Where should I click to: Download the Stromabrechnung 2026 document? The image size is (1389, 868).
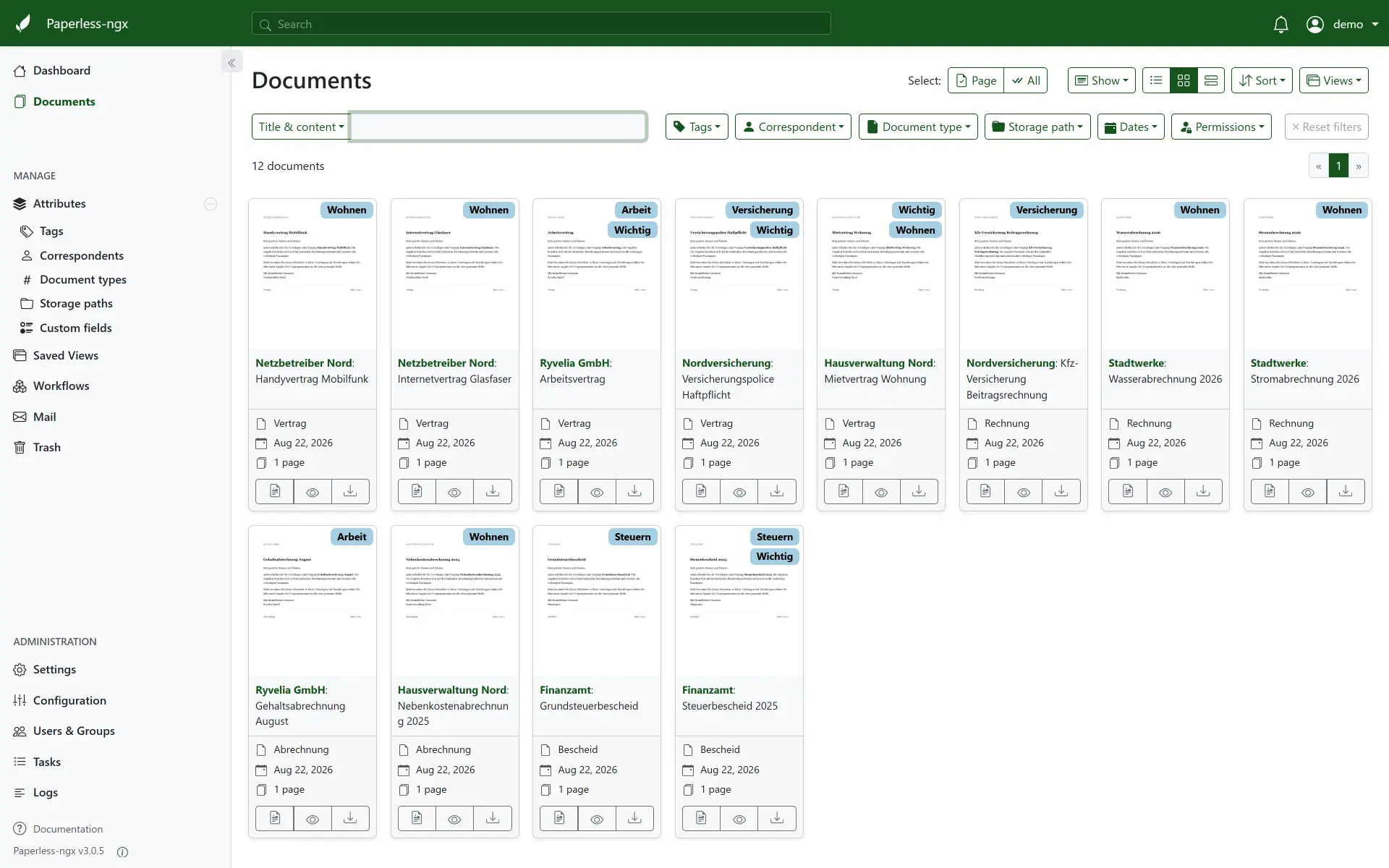(1346, 492)
